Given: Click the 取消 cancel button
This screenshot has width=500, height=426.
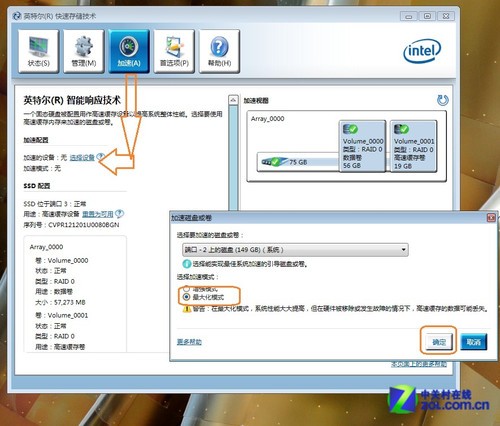Looking at the screenshot, I should pyautogui.click(x=473, y=342).
